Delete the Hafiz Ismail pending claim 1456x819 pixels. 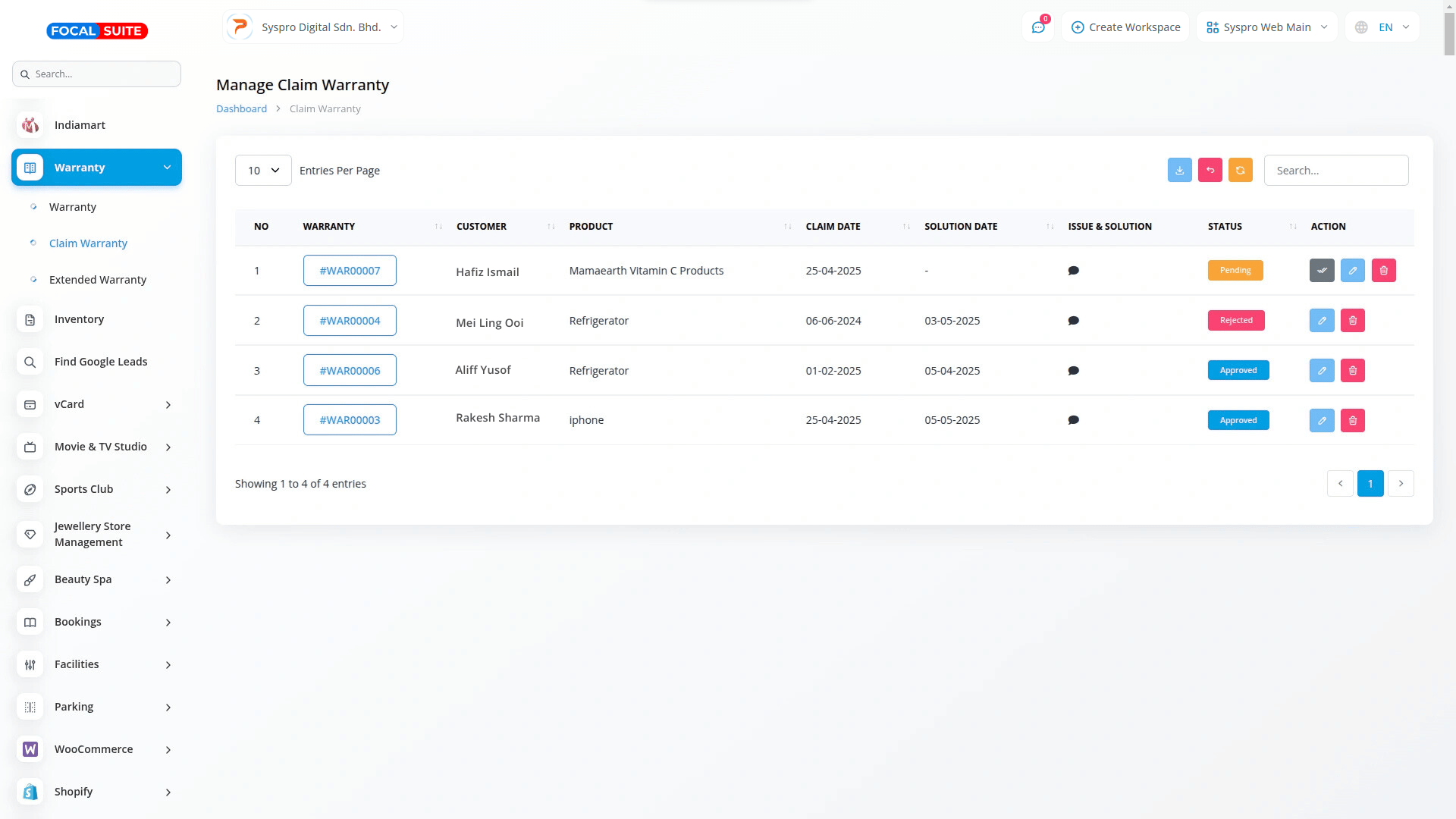coord(1384,271)
